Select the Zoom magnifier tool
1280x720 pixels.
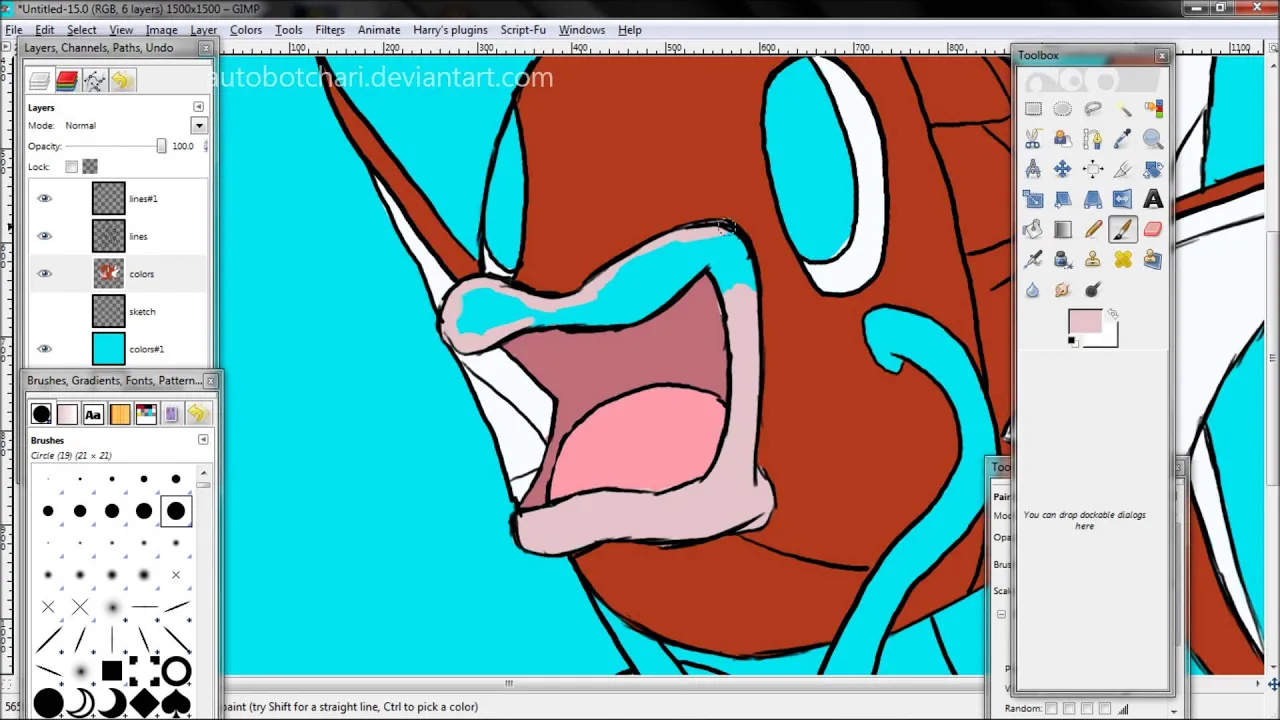pos(1153,139)
